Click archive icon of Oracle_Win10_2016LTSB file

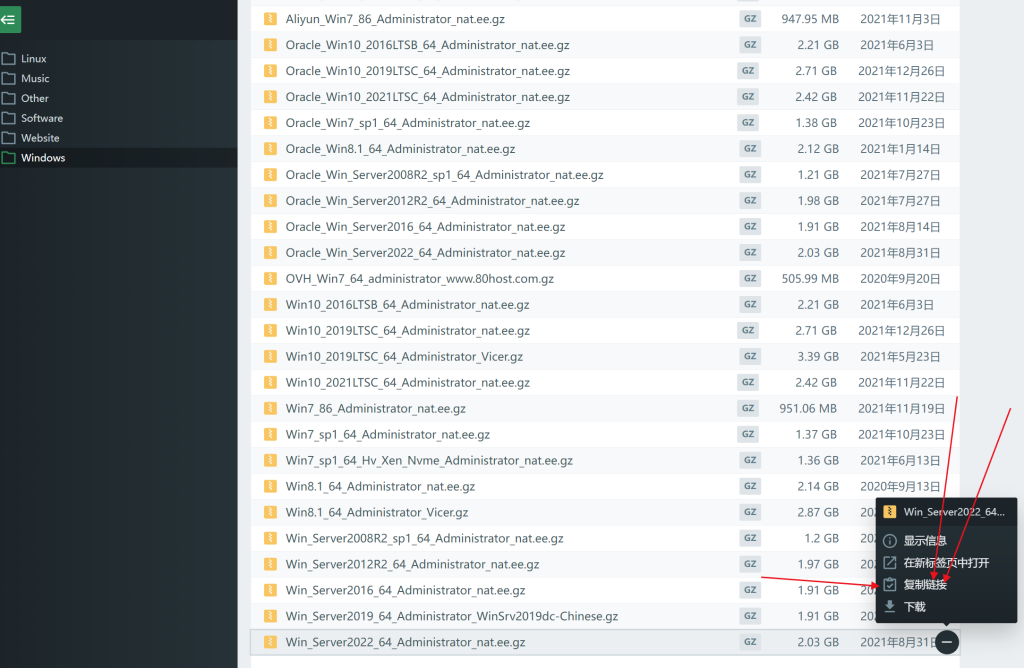tap(270, 45)
